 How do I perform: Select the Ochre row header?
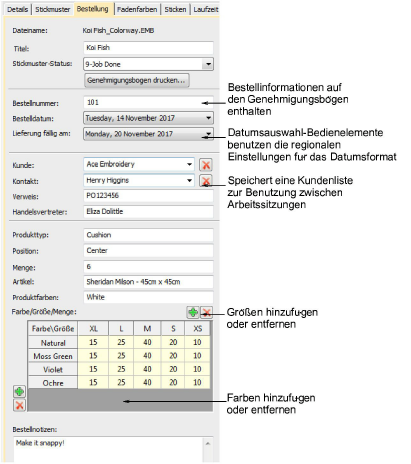53,383
